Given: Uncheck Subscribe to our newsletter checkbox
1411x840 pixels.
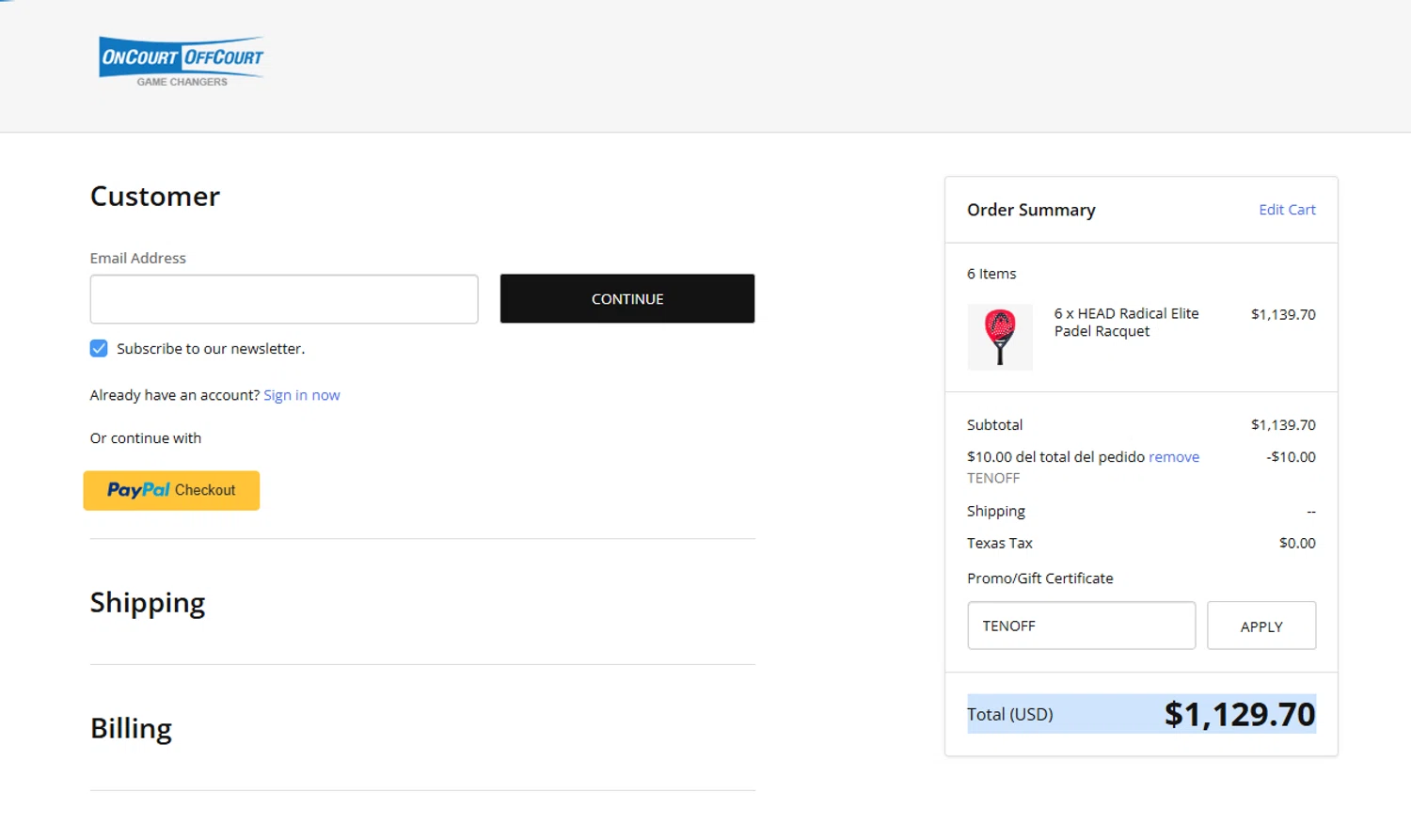Looking at the screenshot, I should 99,349.
